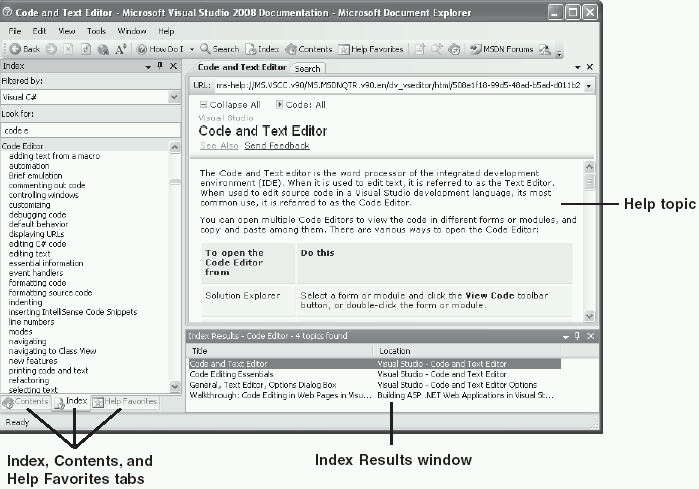This screenshot has height=489, width=699.
Task: Open the Edit menu
Action: 39,31
